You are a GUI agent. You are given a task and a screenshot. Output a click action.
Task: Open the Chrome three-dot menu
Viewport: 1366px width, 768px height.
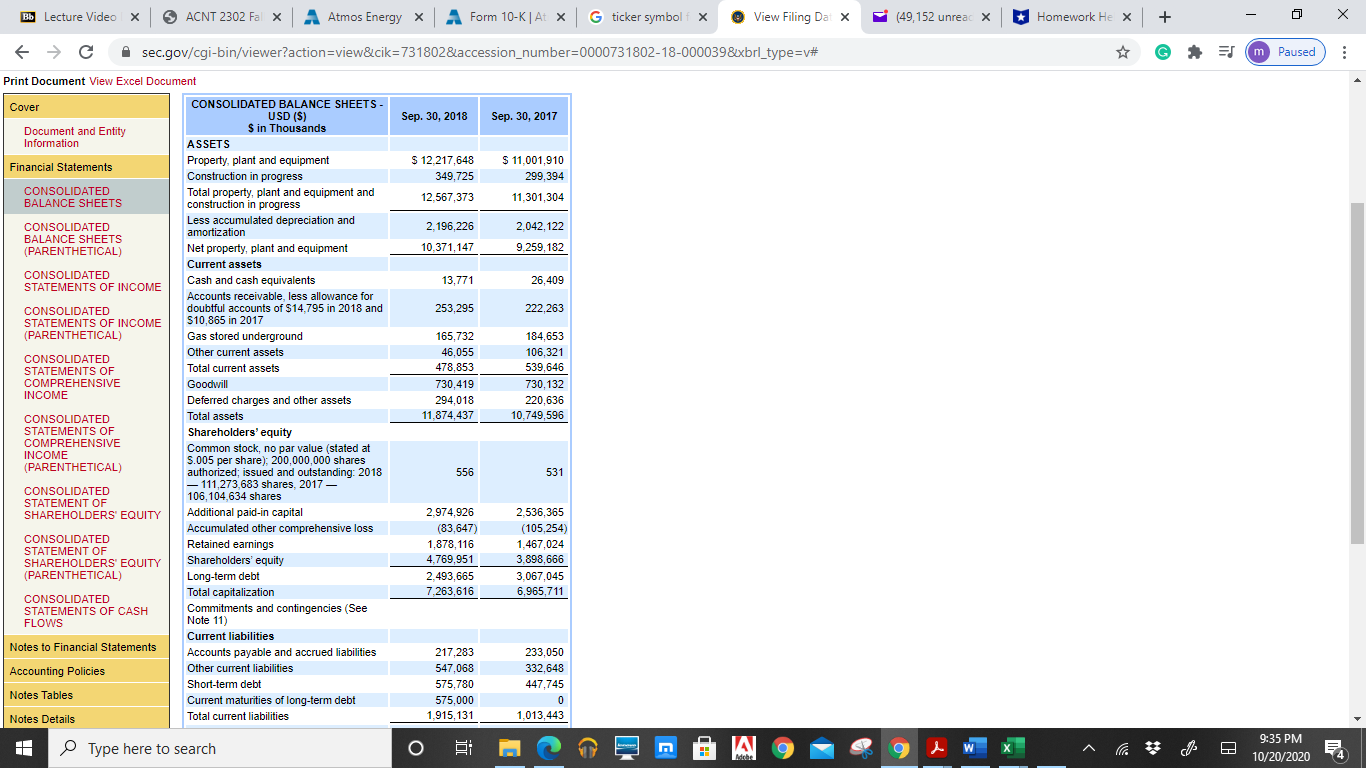point(1345,52)
